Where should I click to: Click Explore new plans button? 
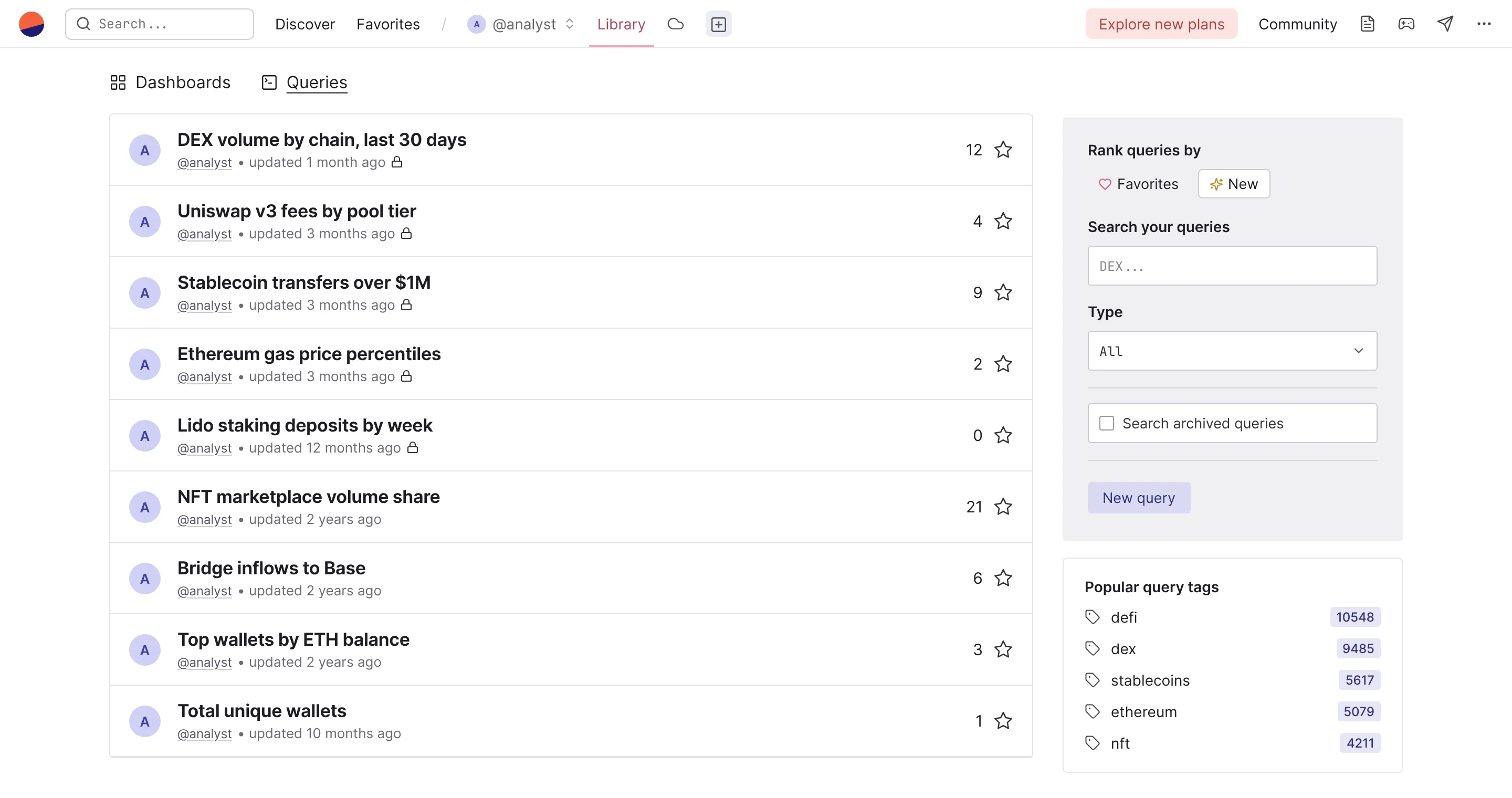click(1161, 24)
